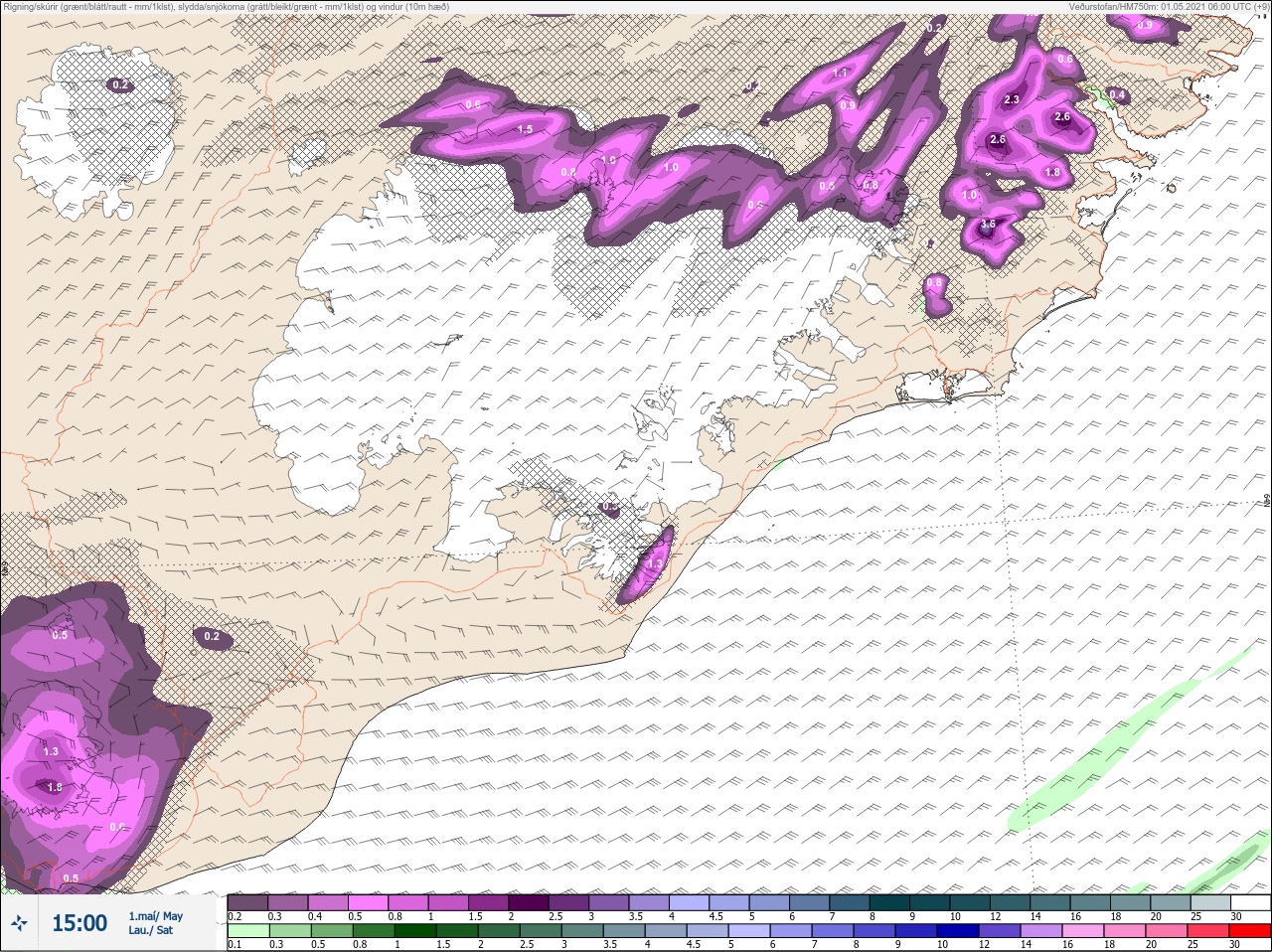1272x952 pixels.
Task: Click the "1.maí/ May" date label
Action: [x=155, y=916]
